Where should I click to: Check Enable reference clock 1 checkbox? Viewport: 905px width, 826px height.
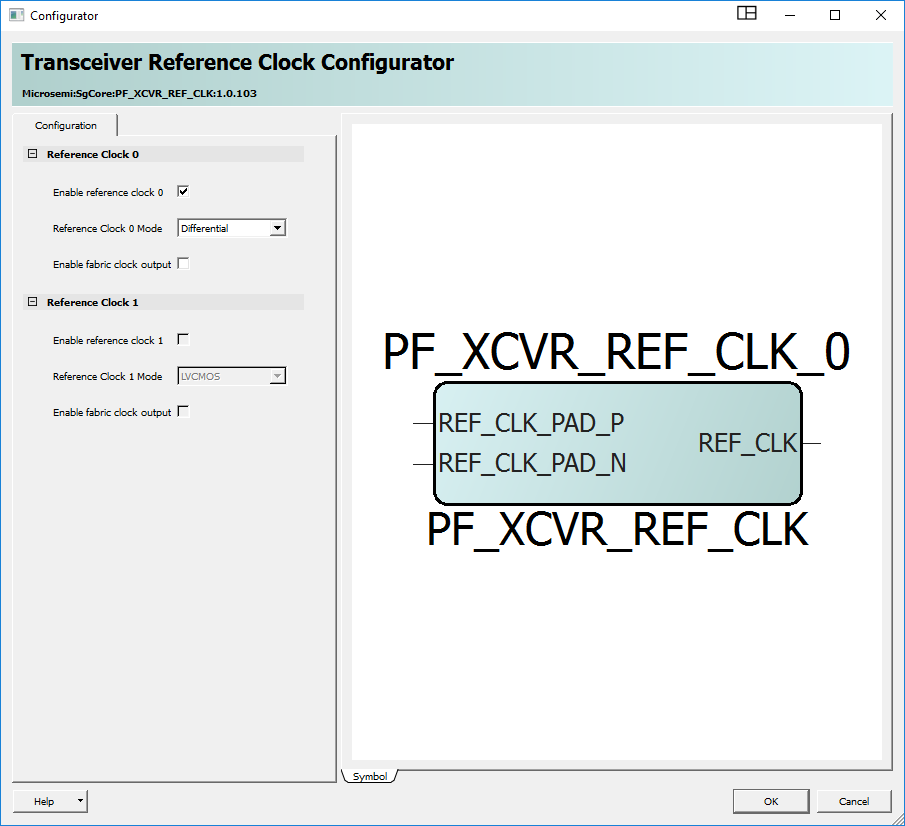[183, 340]
